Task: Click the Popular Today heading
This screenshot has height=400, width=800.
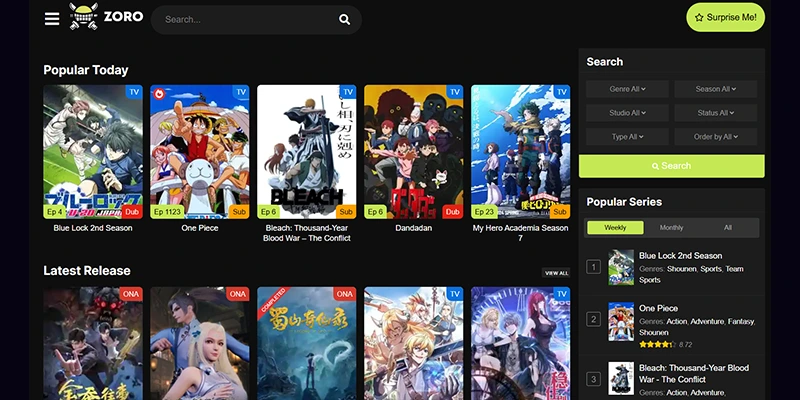Action: pos(86,70)
